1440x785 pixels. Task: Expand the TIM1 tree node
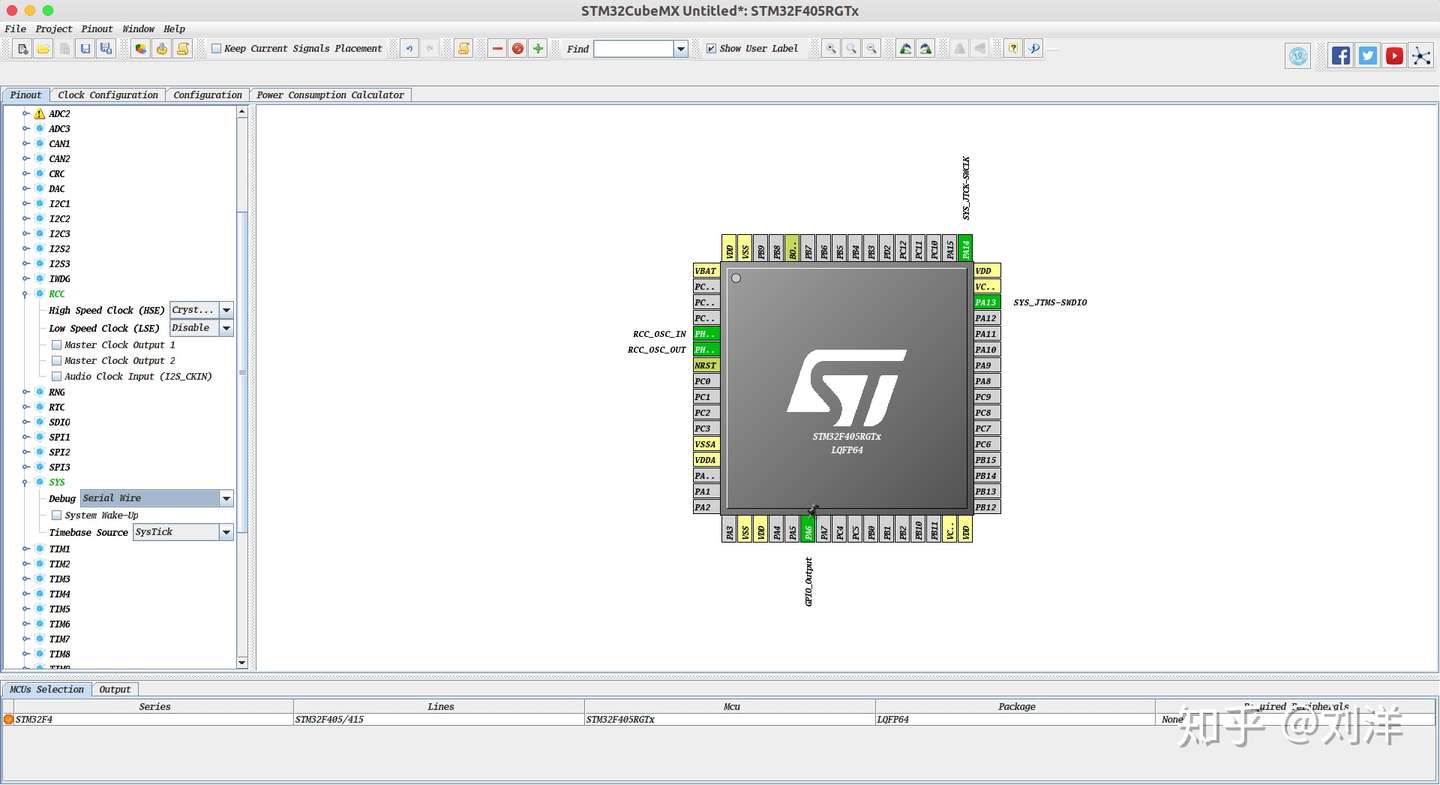click(27, 549)
